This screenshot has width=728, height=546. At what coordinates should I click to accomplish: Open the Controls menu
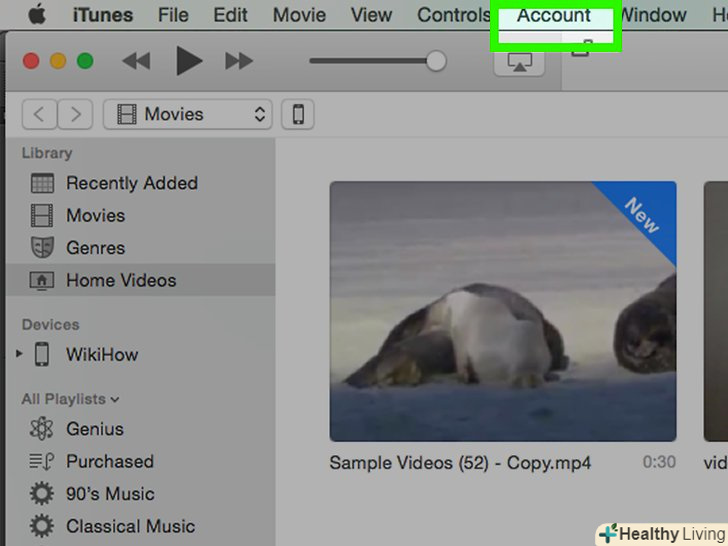[x=453, y=16]
